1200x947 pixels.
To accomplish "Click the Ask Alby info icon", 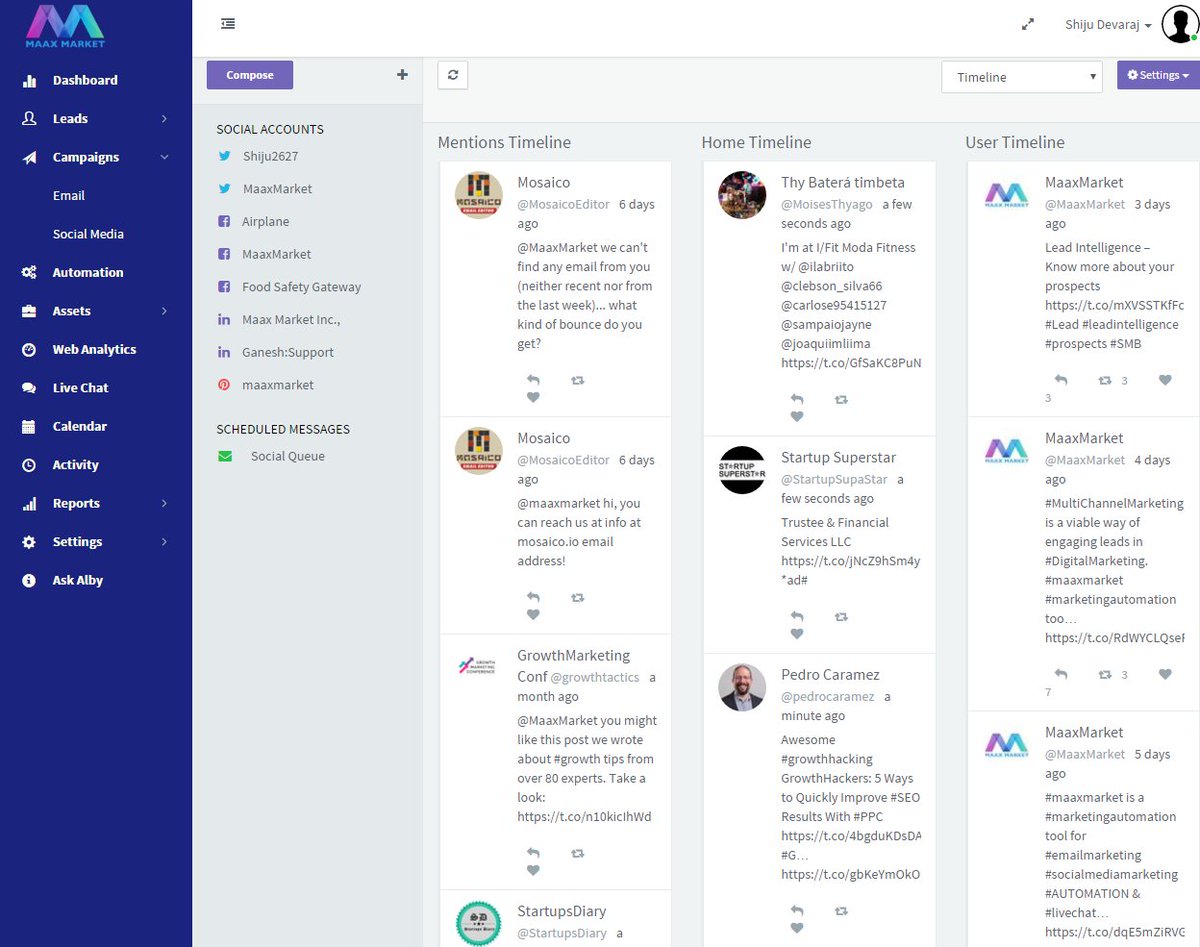I will point(30,580).
